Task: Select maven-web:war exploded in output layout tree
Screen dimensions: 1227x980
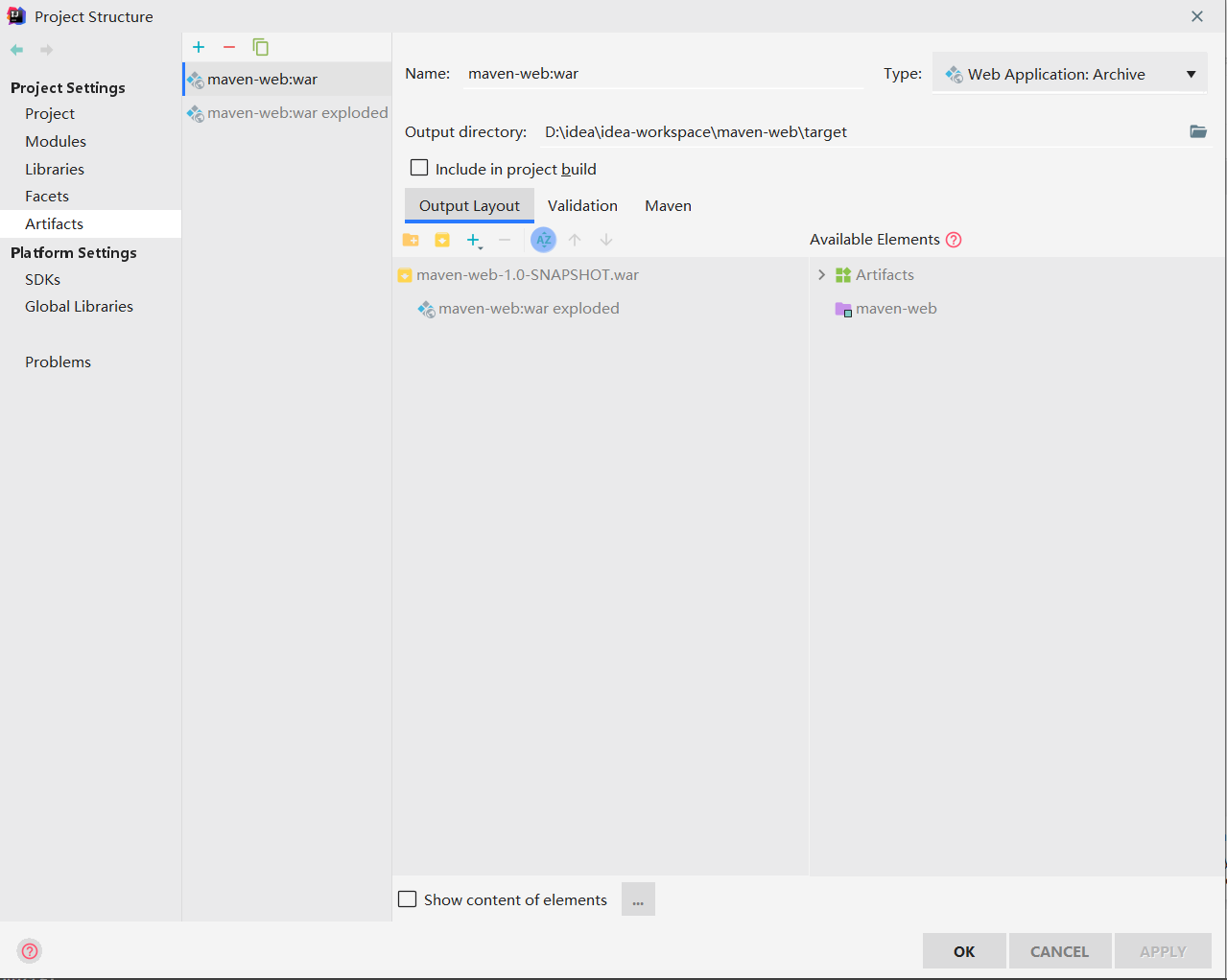Action: [x=519, y=309]
